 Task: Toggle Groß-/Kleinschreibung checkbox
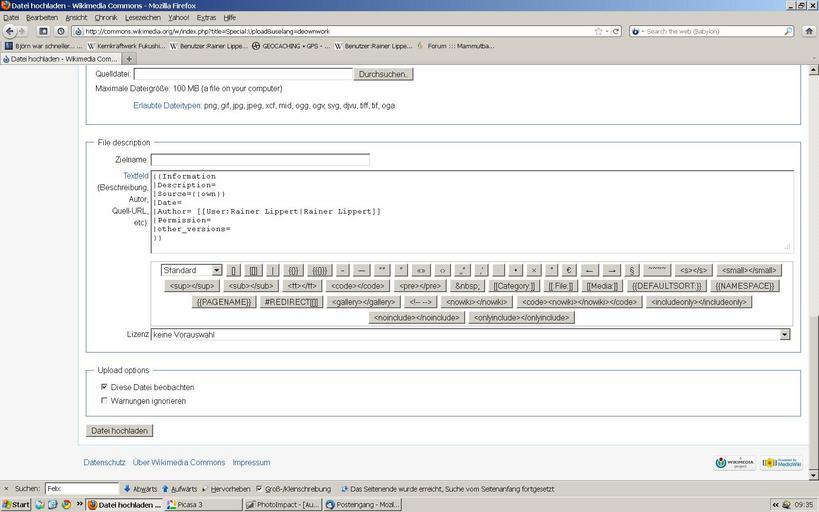pos(259,489)
